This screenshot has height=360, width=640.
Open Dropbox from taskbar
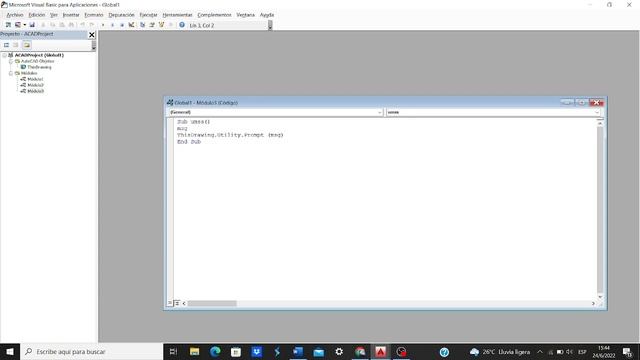click(257, 351)
